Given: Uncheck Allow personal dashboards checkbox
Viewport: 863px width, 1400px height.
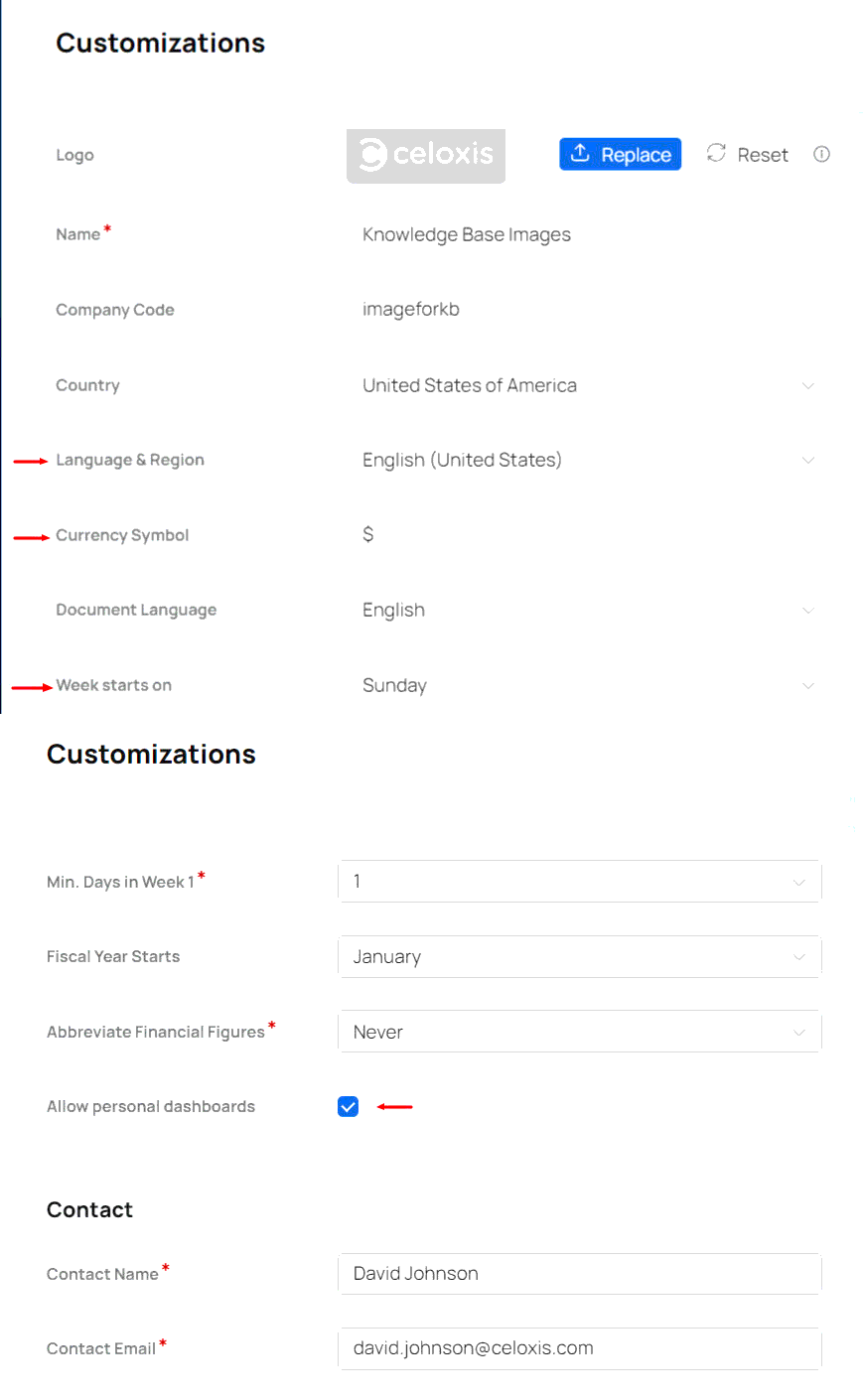Looking at the screenshot, I should 348,1106.
